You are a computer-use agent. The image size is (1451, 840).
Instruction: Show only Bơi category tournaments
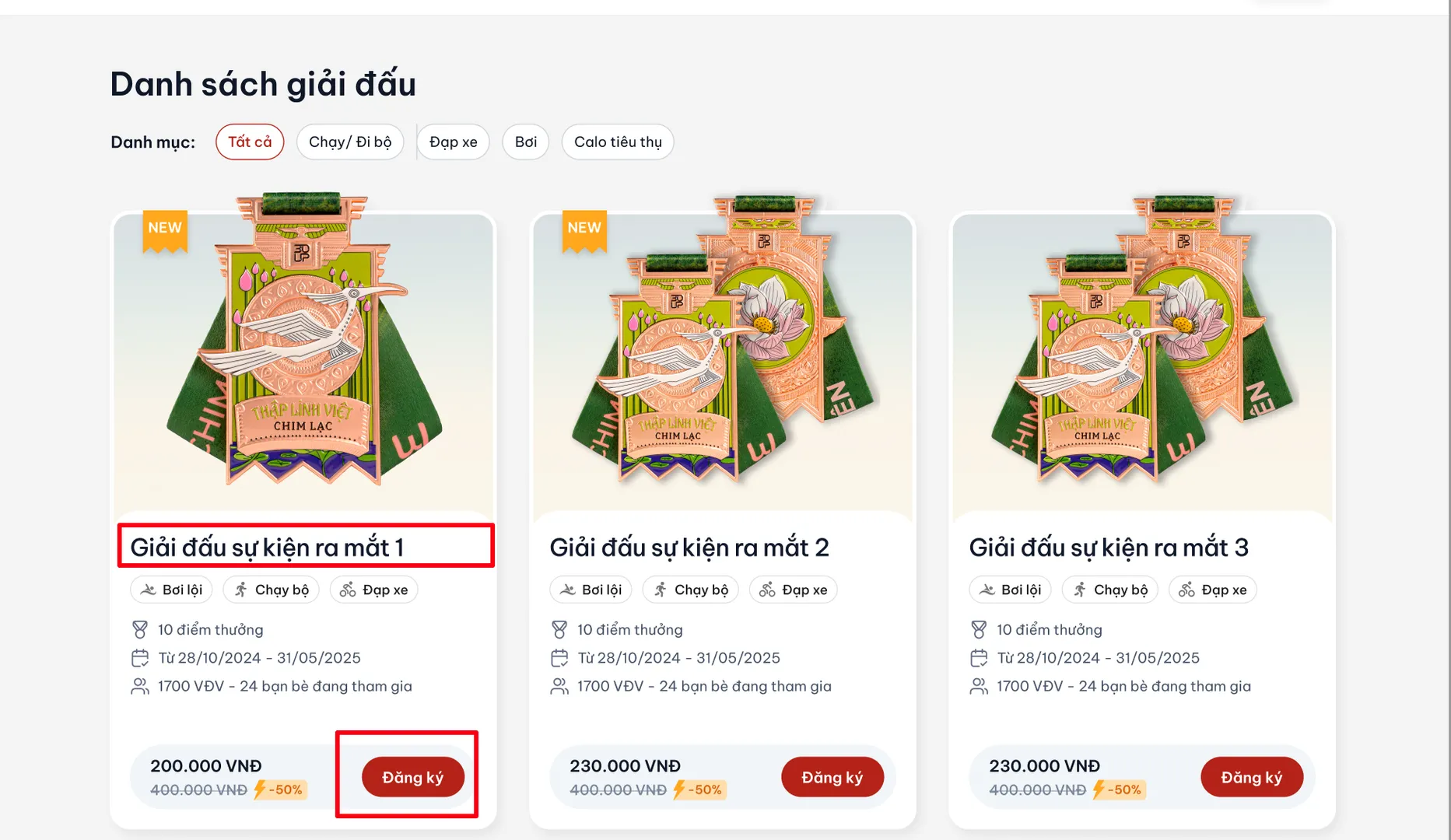(x=526, y=142)
